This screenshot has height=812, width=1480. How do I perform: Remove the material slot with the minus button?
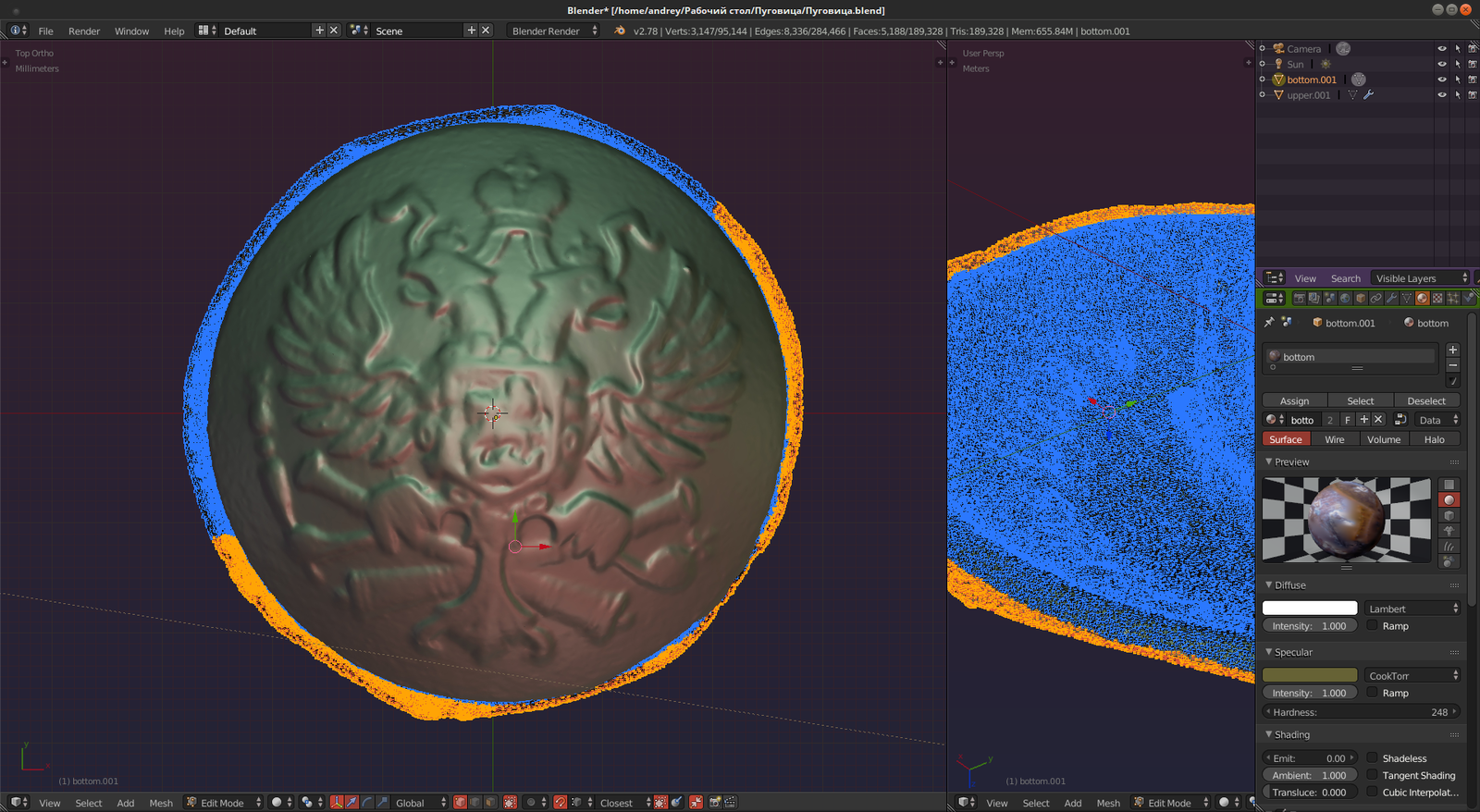1453,365
